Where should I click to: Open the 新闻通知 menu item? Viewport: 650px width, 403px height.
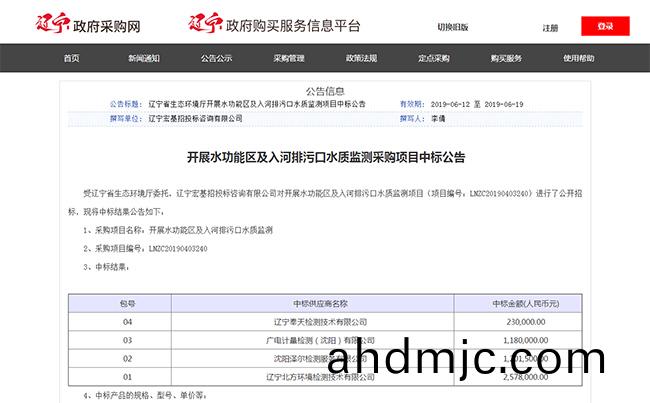(144, 58)
